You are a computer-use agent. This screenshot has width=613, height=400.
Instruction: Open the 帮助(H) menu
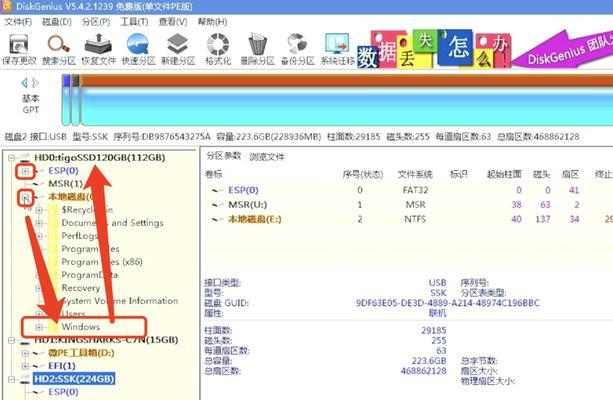[212, 22]
